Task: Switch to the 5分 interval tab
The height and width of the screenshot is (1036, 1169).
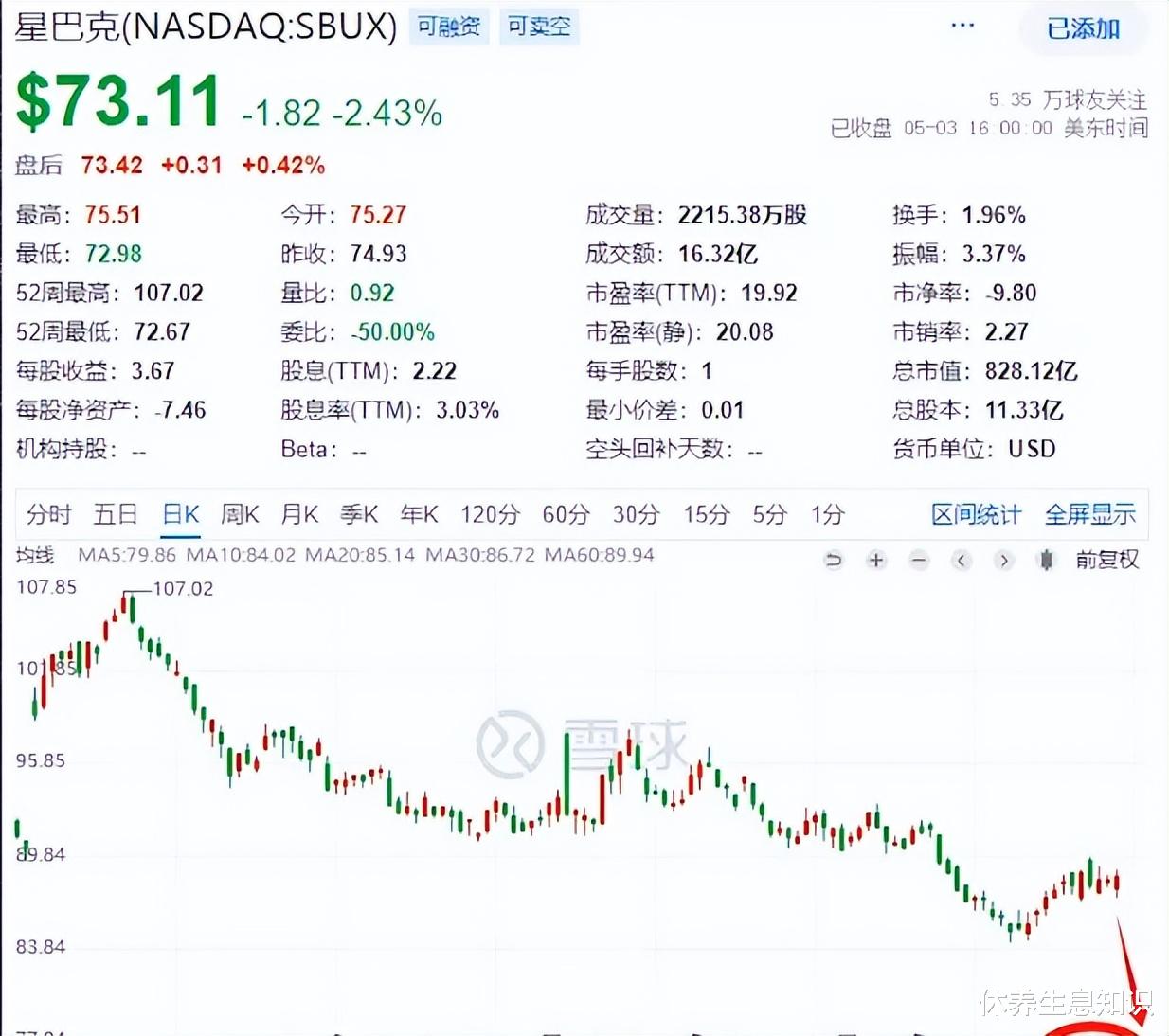Action: pyautogui.click(x=770, y=514)
